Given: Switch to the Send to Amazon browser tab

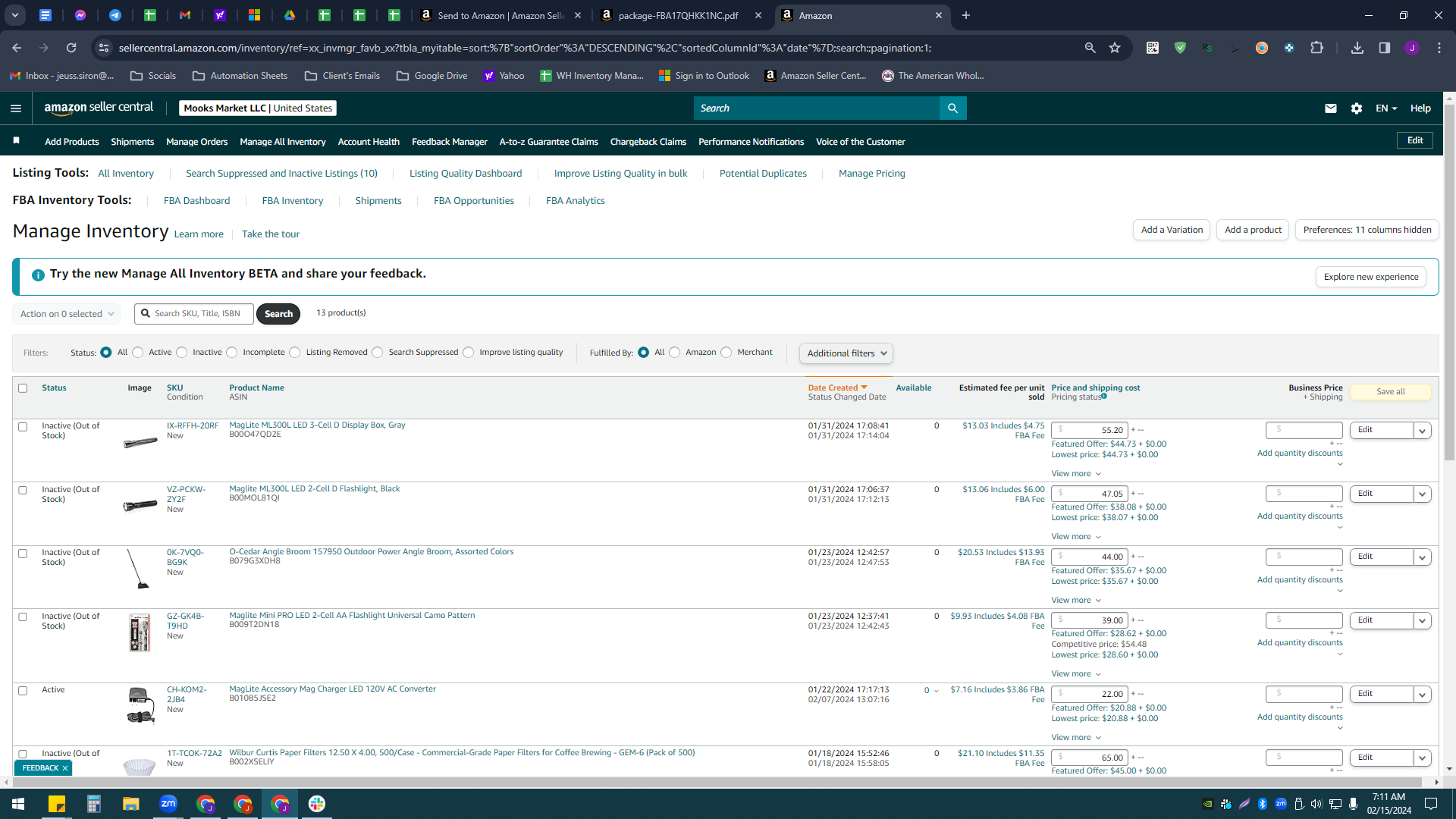Looking at the screenshot, I should [500, 15].
